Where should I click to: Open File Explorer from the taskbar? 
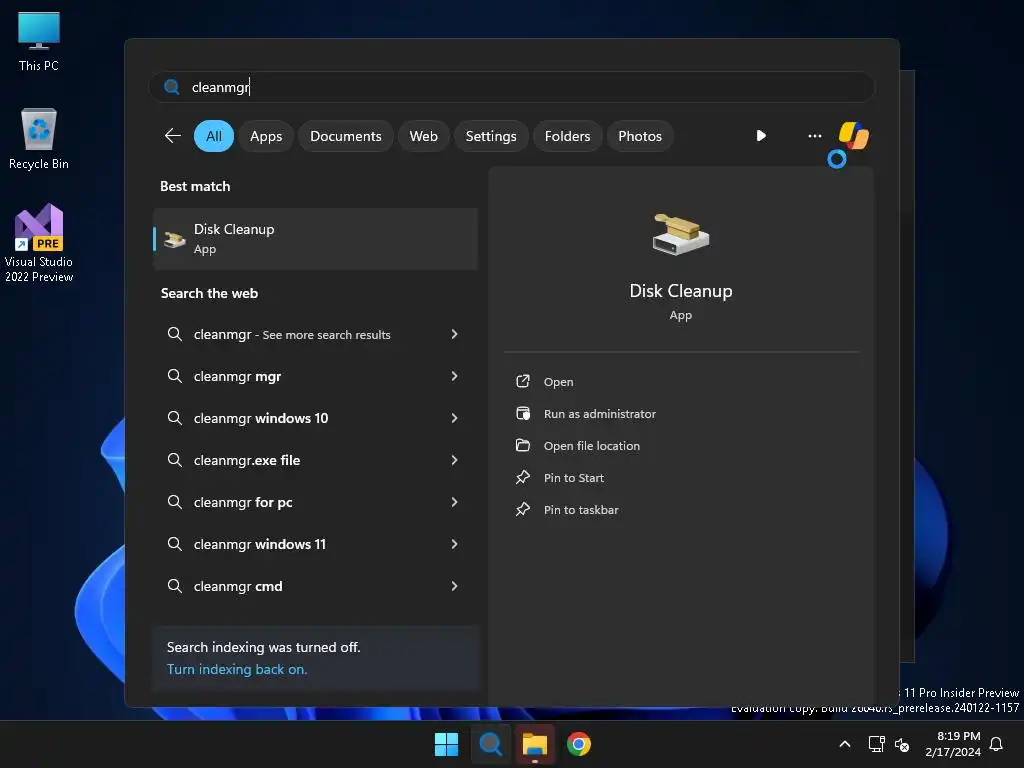tap(535, 744)
